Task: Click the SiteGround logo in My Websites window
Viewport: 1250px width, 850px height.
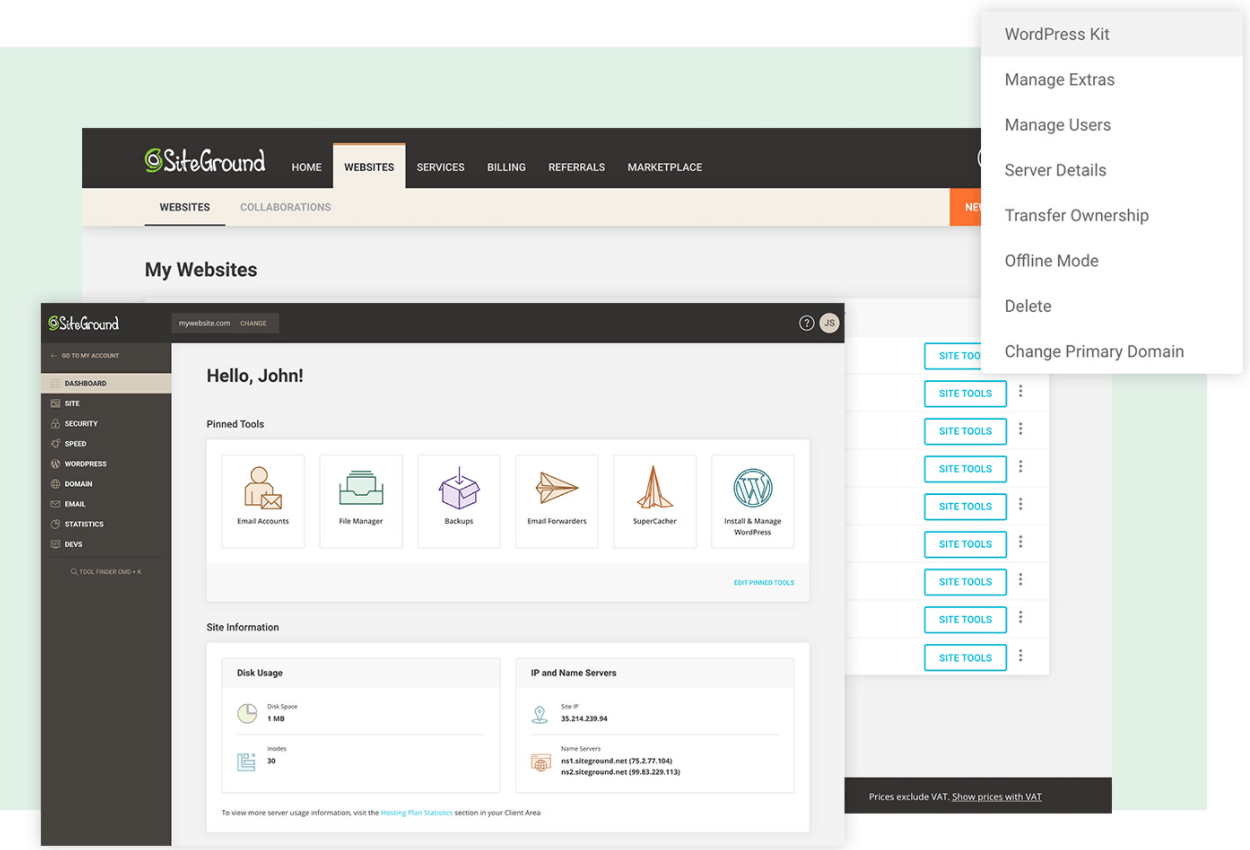Action: [205, 160]
